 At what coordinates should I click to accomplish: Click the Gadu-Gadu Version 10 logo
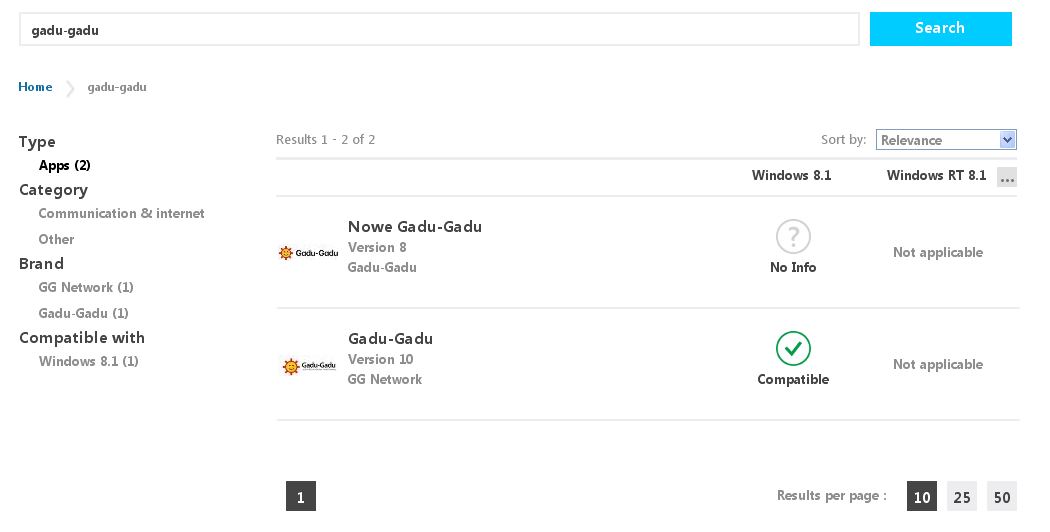coord(308,366)
